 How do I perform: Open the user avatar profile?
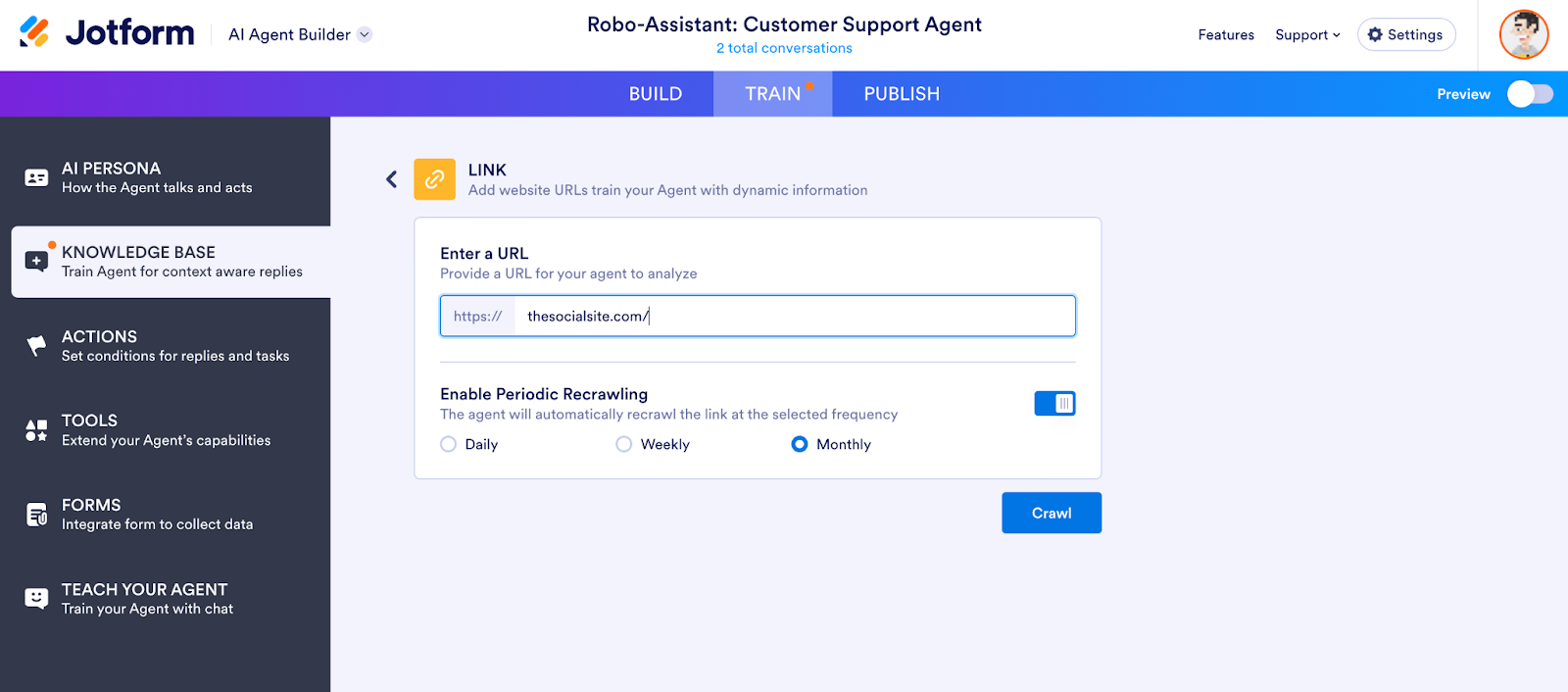pos(1523,34)
